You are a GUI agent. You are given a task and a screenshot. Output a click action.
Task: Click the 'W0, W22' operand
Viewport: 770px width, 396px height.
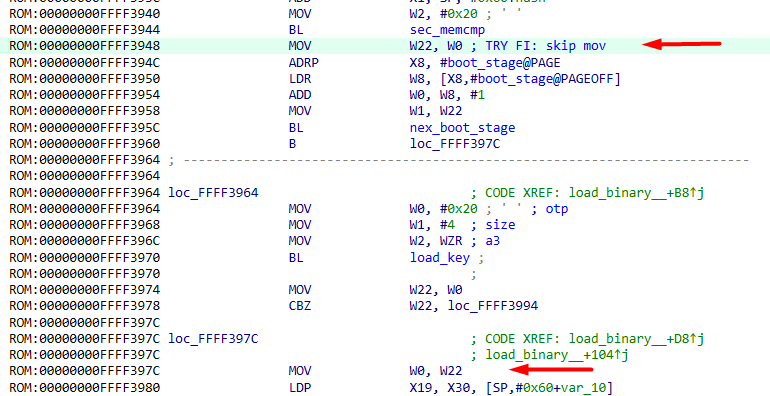[x=436, y=371]
